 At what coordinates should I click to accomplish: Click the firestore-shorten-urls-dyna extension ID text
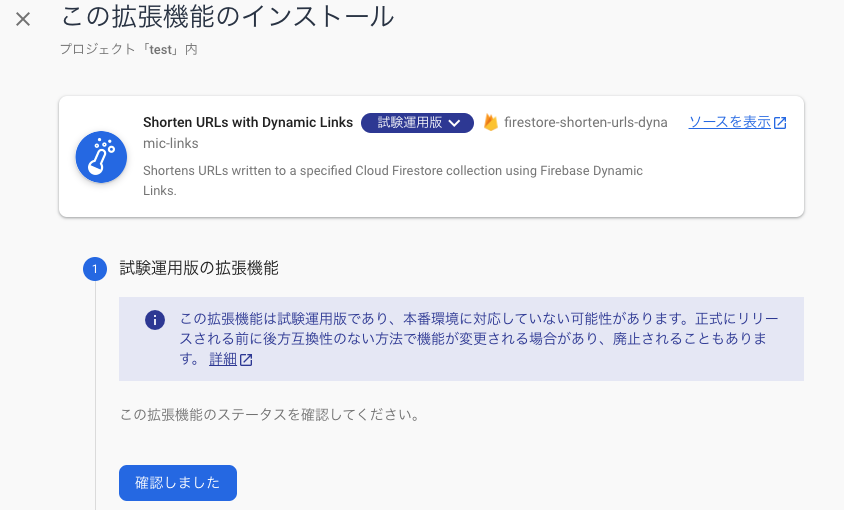click(x=586, y=122)
